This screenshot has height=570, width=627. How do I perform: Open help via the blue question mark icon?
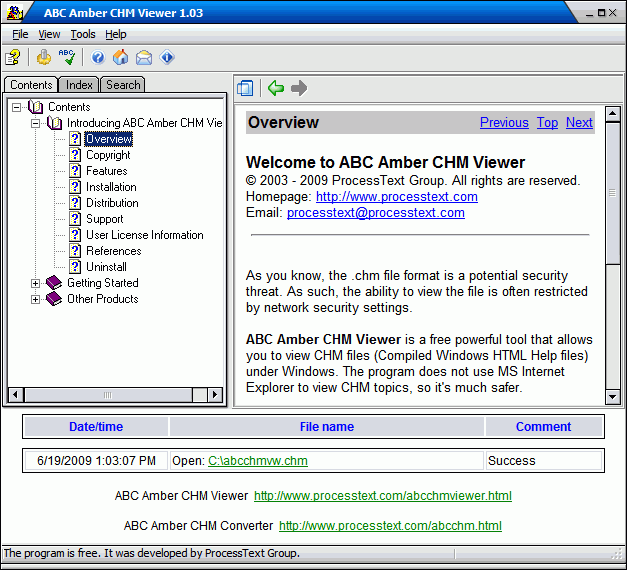click(98, 57)
